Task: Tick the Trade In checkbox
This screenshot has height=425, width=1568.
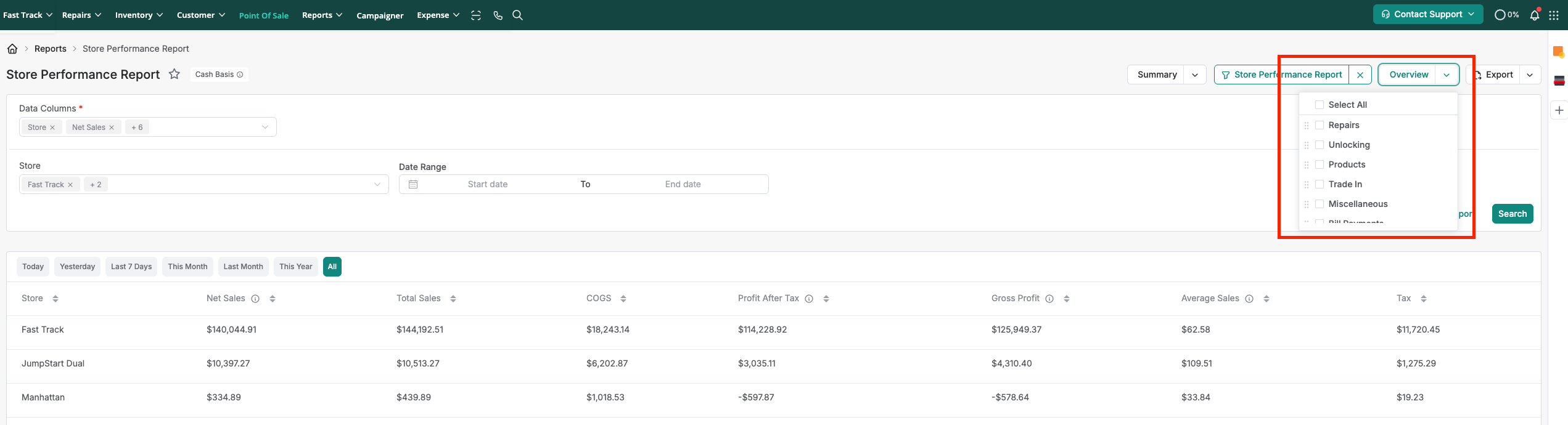Action: coord(1320,184)
